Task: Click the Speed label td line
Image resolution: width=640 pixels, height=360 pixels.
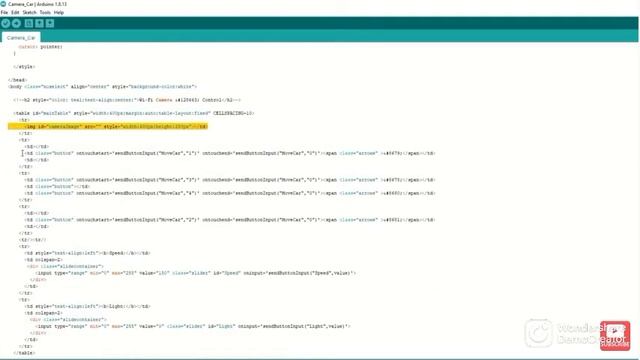Action: (x=87, y=253)
